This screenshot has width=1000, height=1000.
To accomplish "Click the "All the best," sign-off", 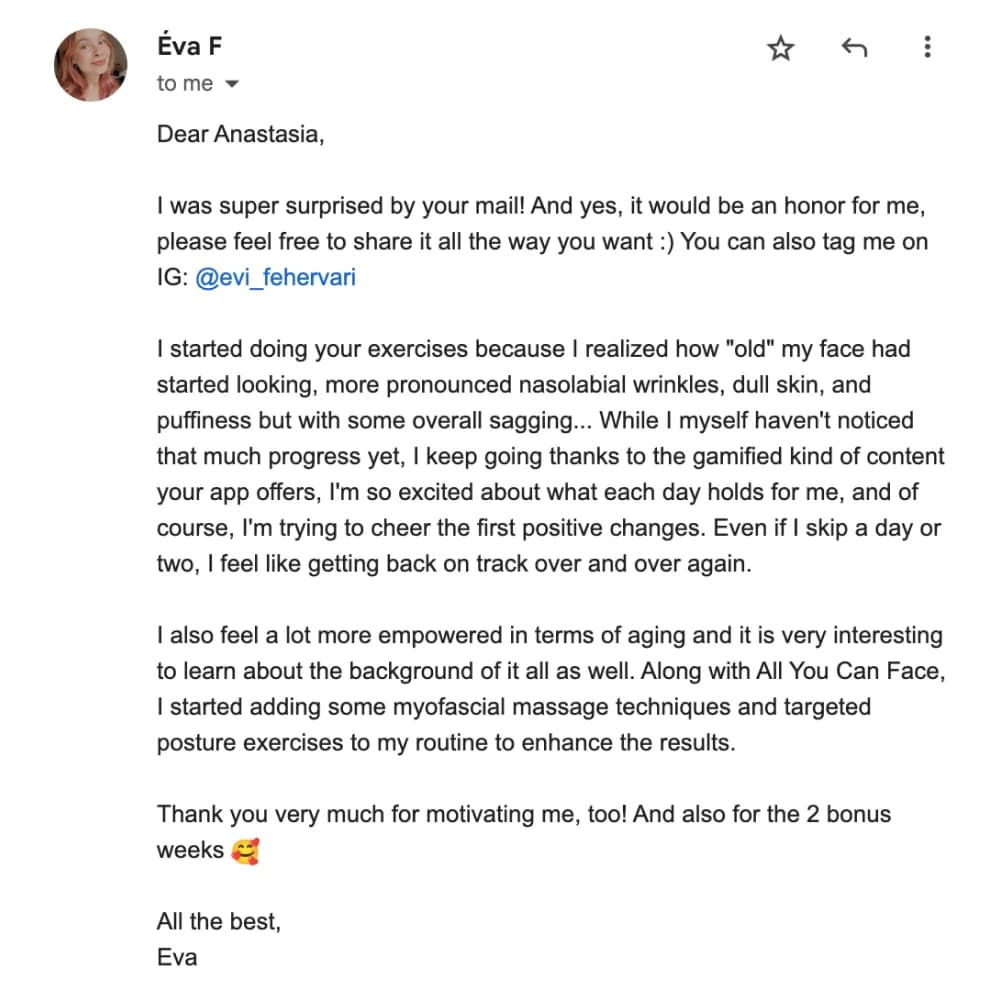I will point(218,921).
